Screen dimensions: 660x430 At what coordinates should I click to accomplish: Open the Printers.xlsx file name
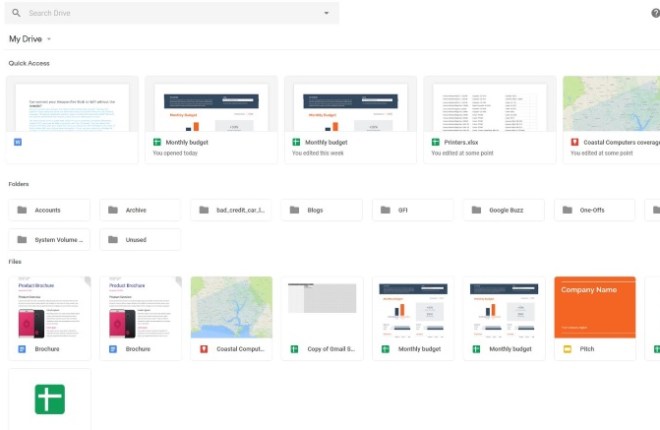coord(461,142)
